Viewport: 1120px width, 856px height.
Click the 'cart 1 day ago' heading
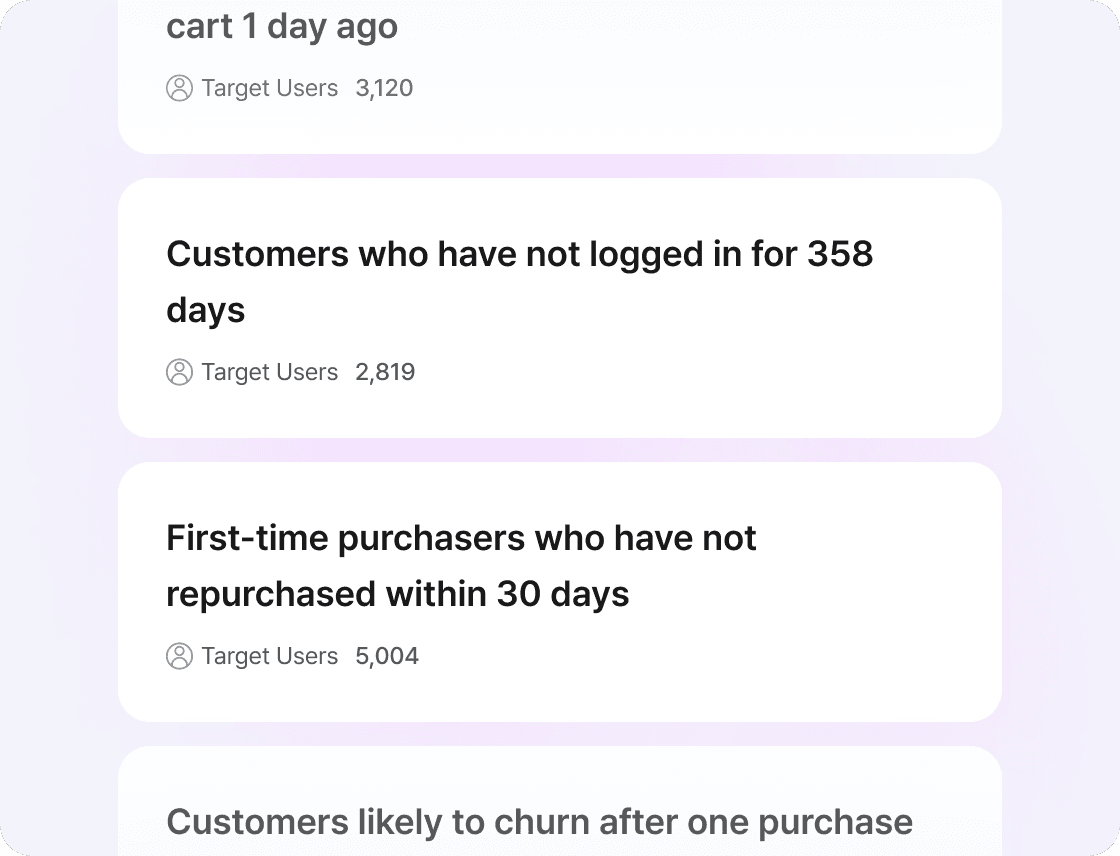click(x=282, y=27)
